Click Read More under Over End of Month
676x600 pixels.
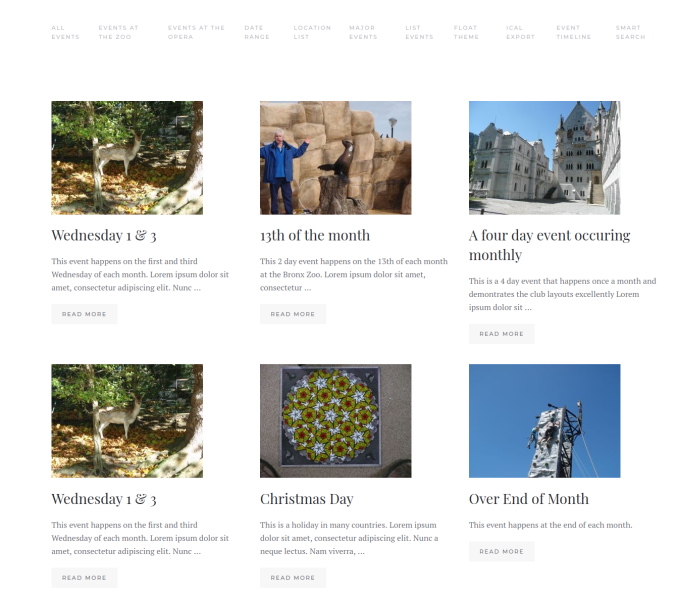pyautogui.click(x=501, y=551)
